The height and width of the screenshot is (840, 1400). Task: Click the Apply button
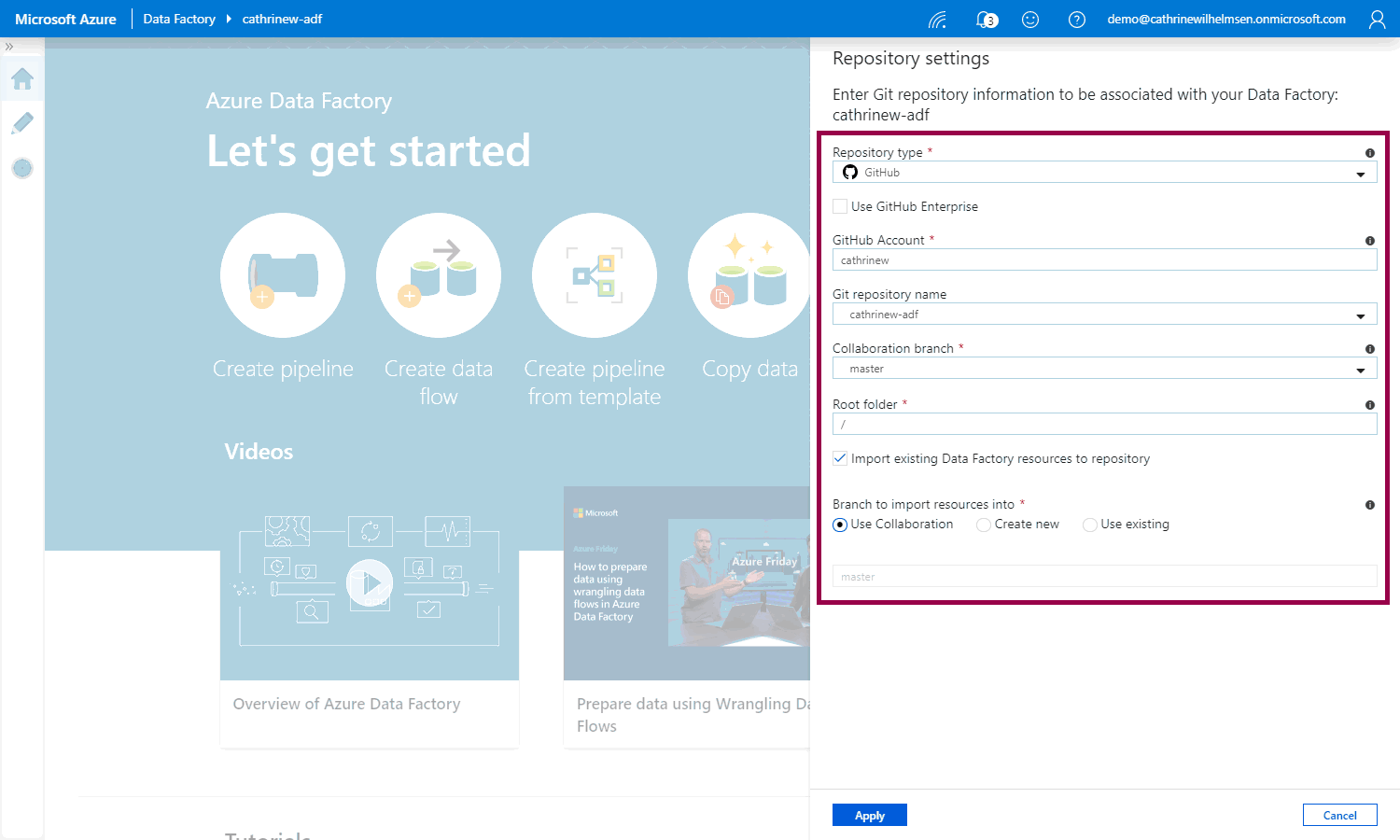pos(869,815)
